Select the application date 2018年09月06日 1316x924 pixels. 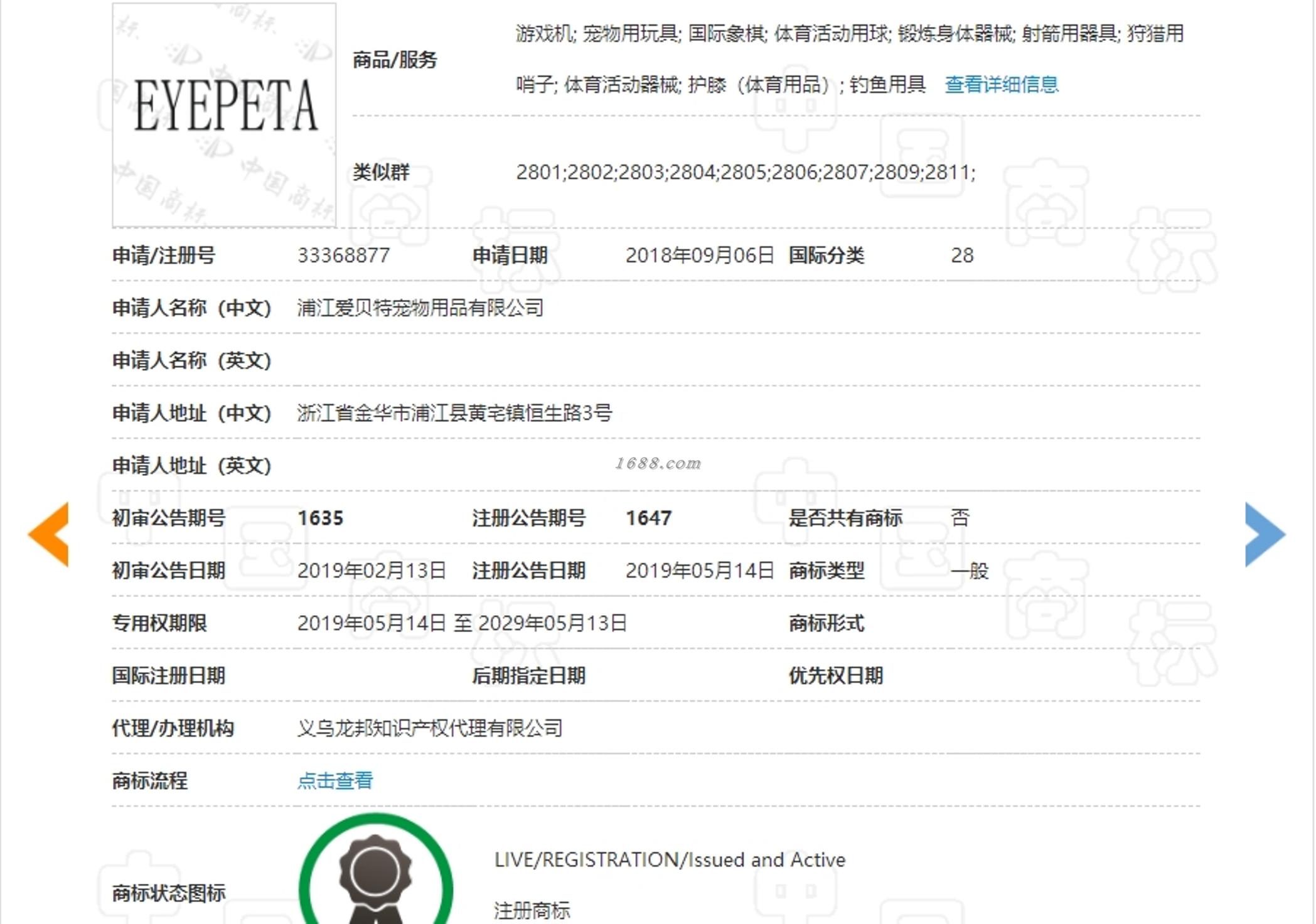[700, 255]
